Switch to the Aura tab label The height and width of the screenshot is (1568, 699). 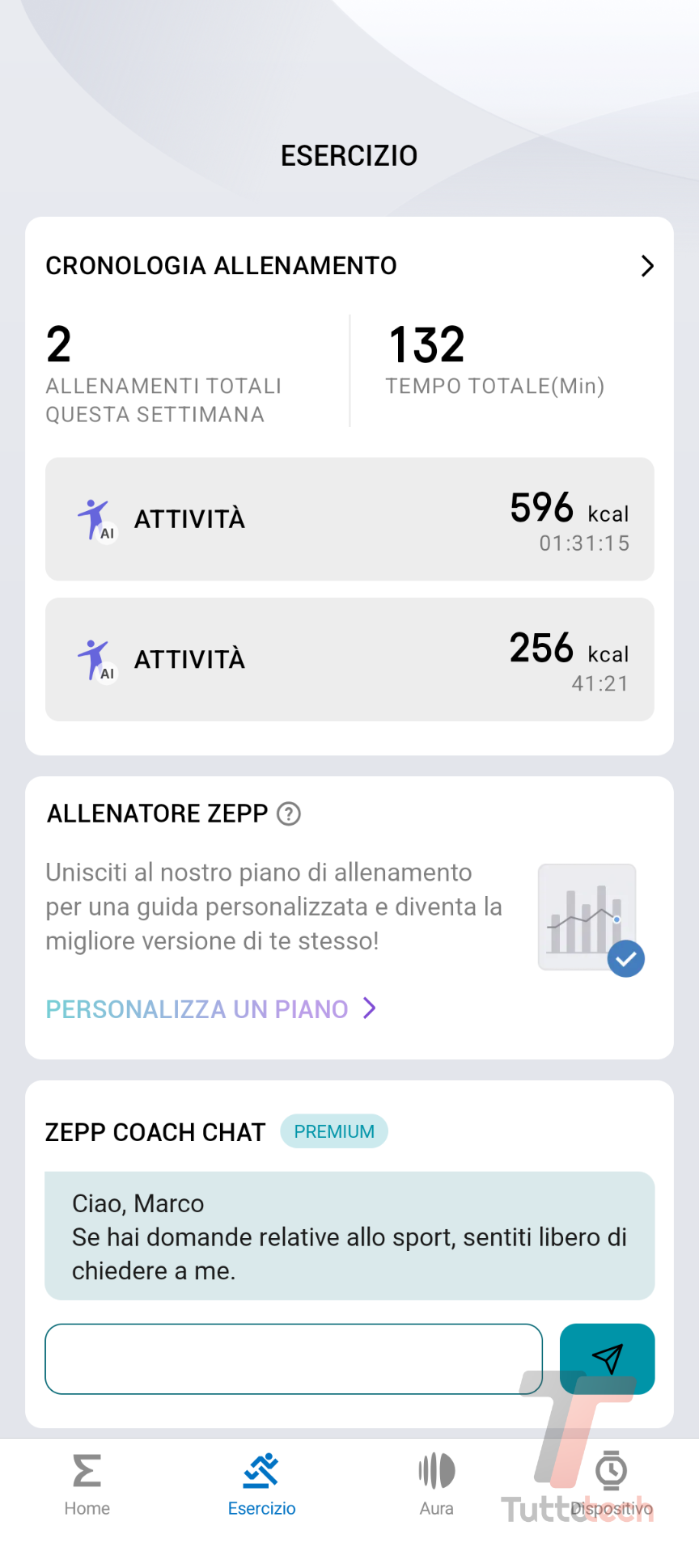(x=436, y=1508)
